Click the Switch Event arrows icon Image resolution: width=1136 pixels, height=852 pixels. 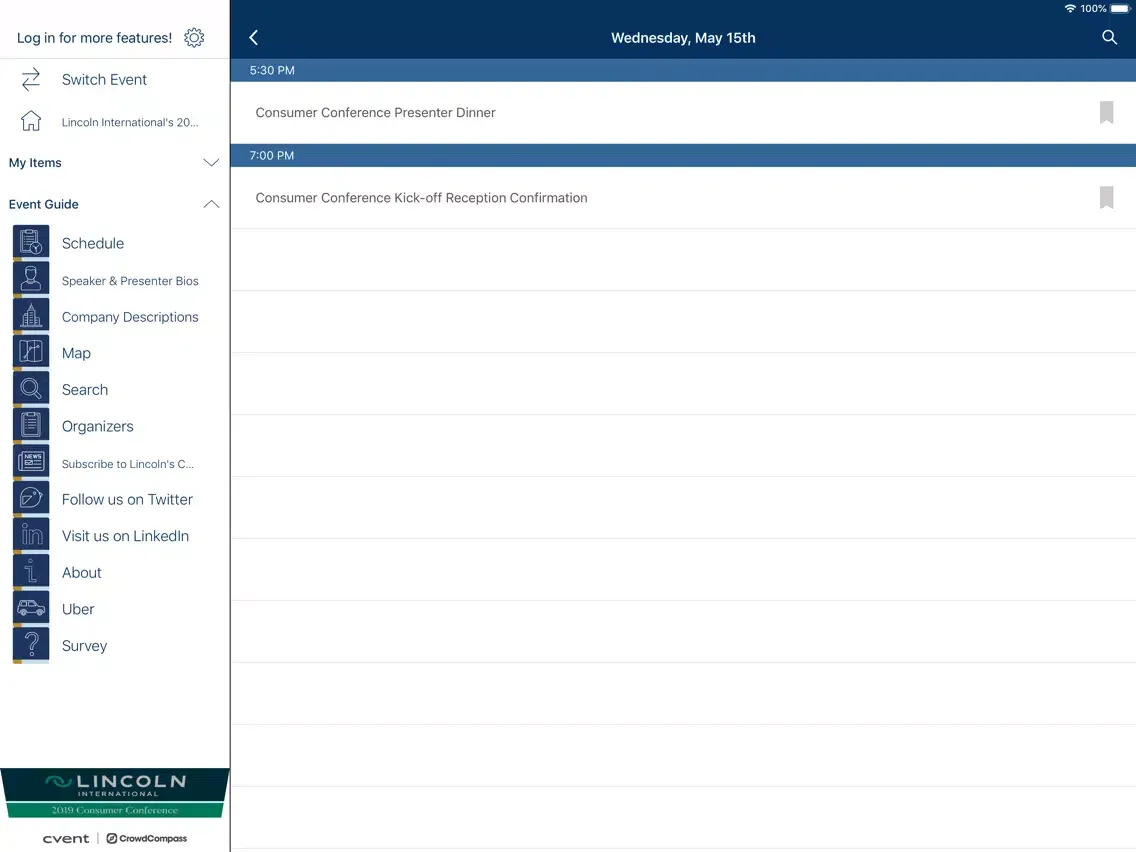30,80
